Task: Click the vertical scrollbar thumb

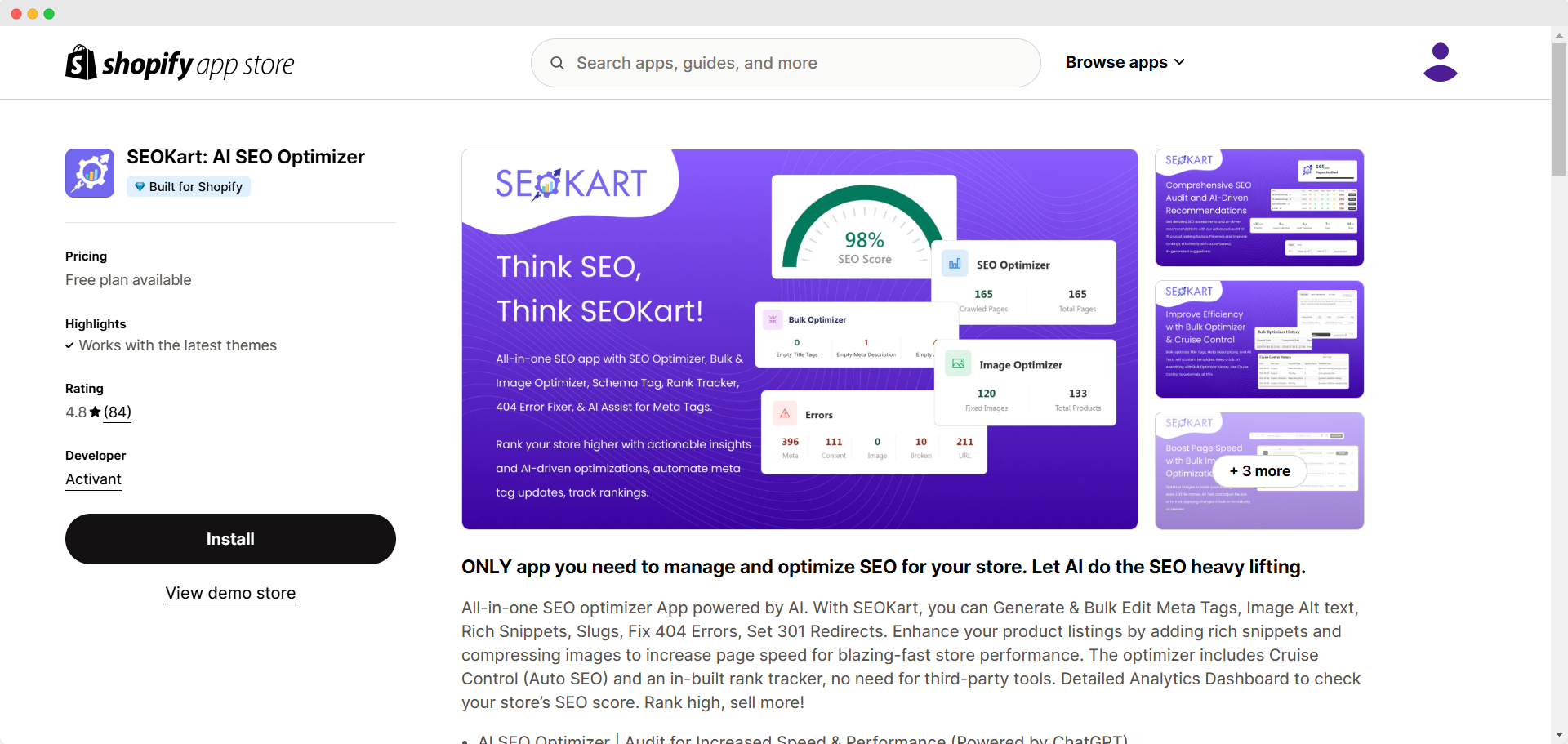Action: point(1559,109)
